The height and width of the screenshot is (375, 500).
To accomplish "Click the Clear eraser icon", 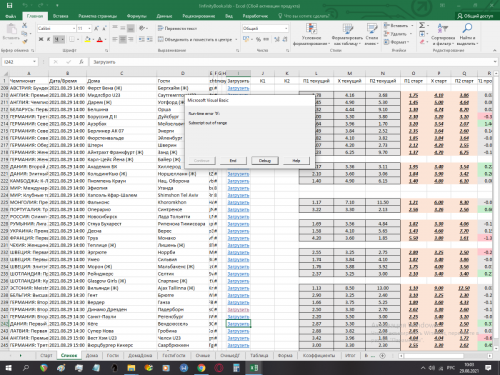I will 422,42.
